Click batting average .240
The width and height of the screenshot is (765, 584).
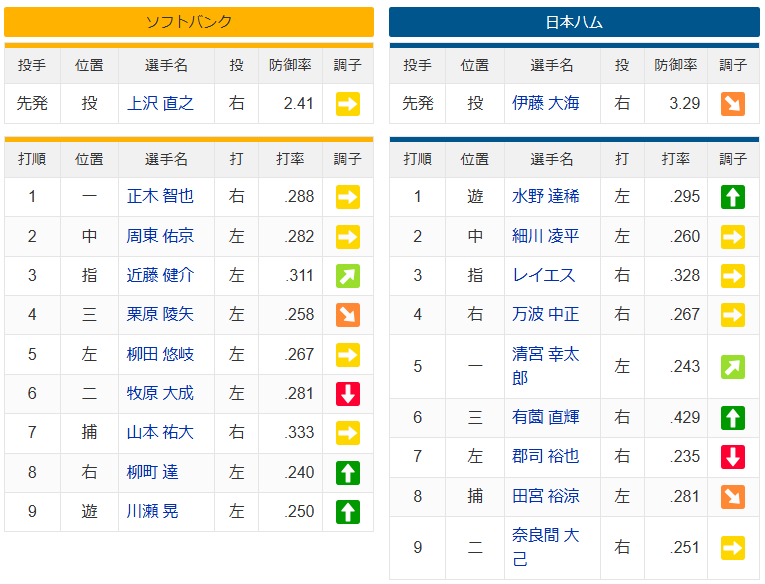tap(299, 473)
